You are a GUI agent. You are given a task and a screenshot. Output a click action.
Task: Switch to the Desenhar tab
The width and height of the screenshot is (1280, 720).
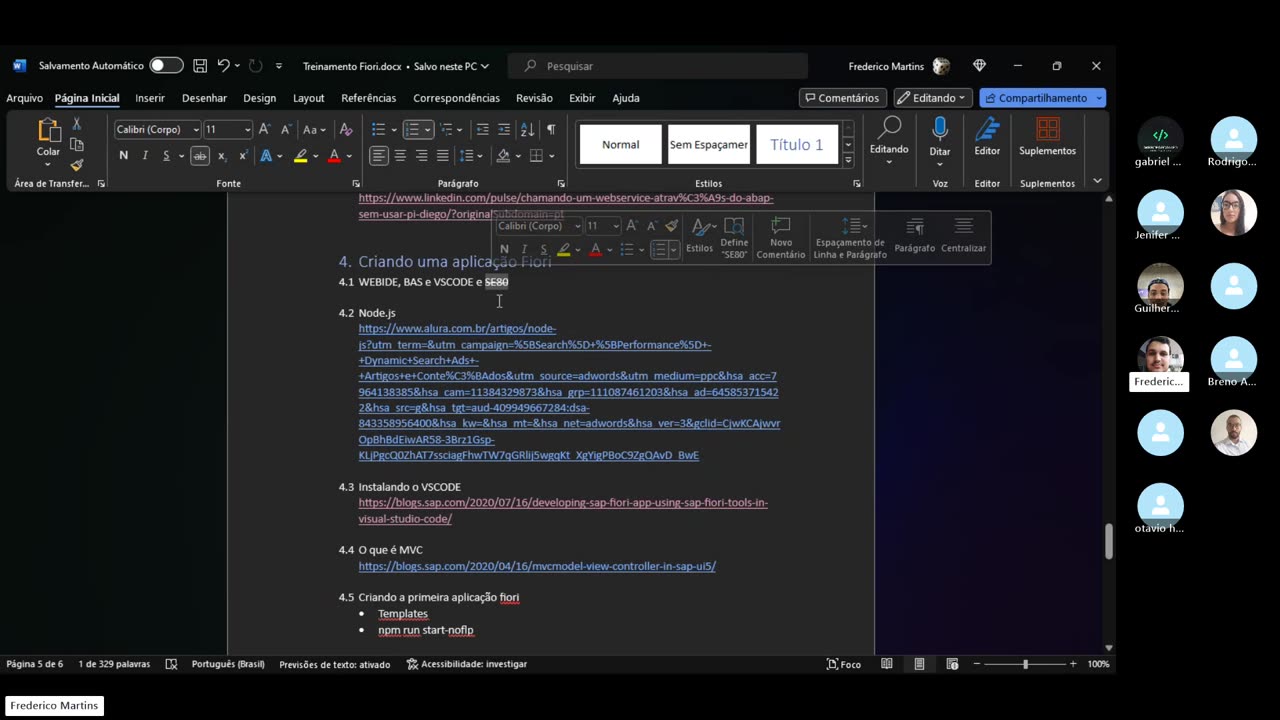pyautogui.click(x=204, y=98)
